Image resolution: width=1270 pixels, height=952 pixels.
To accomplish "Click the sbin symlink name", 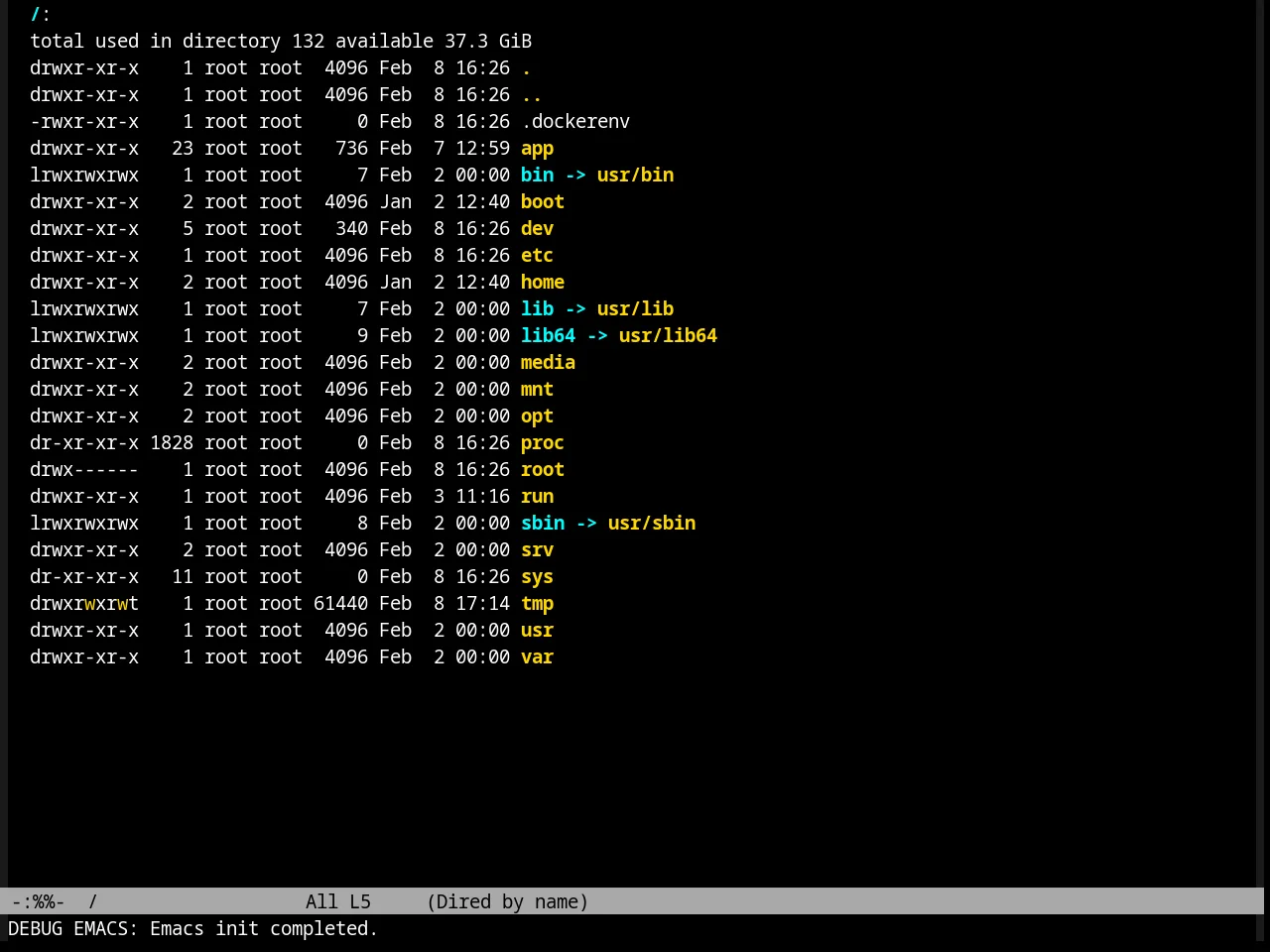I will [x=543, y=524].
